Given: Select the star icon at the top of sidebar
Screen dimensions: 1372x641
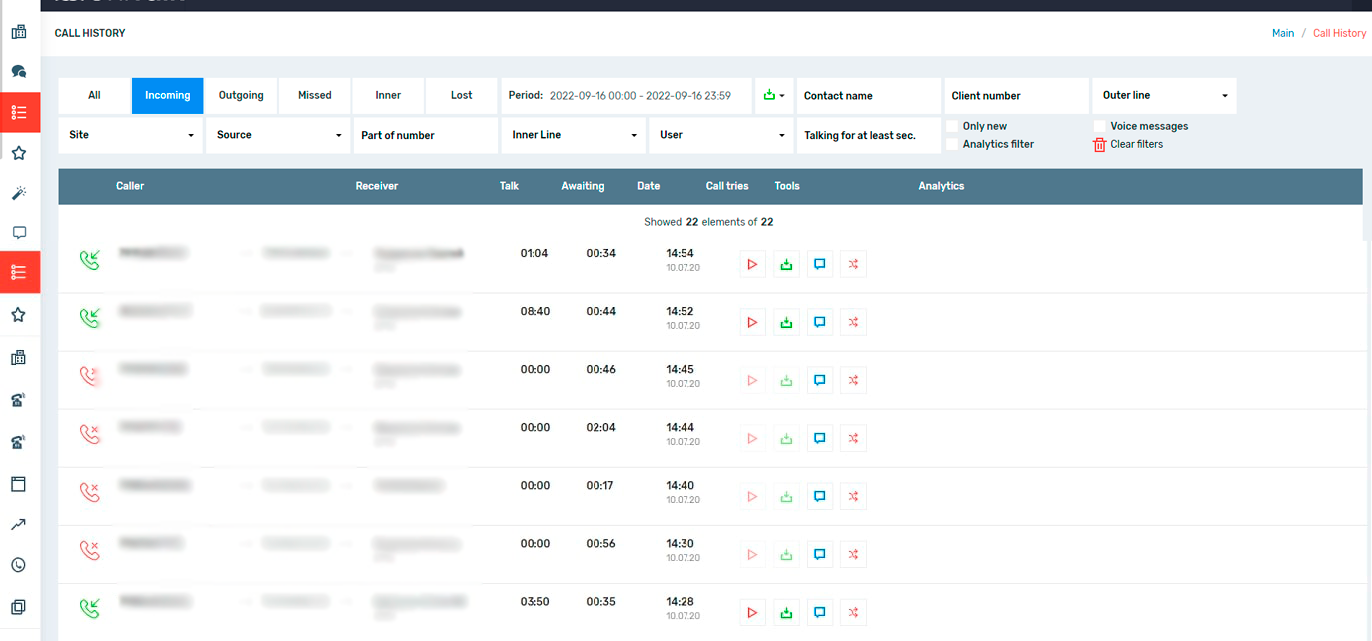Looking at the screenshot, I should coord(18,152).
